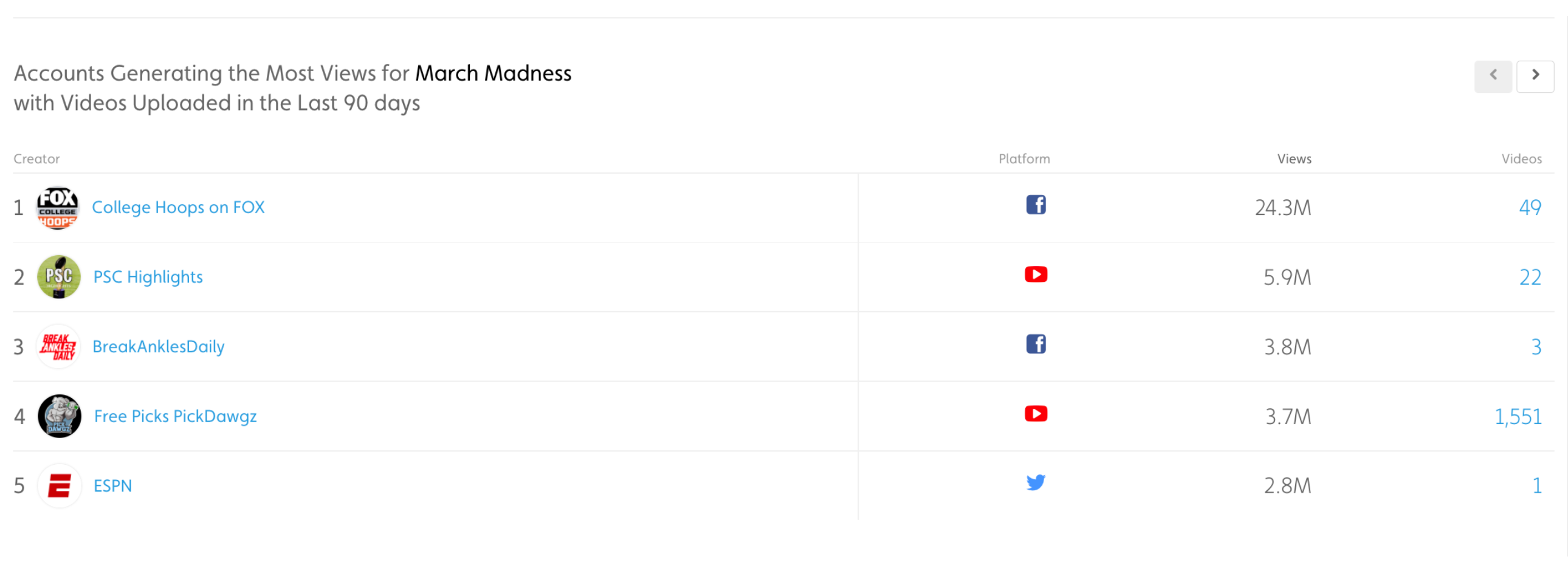Click YouTube icon in Free Picks PickDawgz row

[1036, 414]
